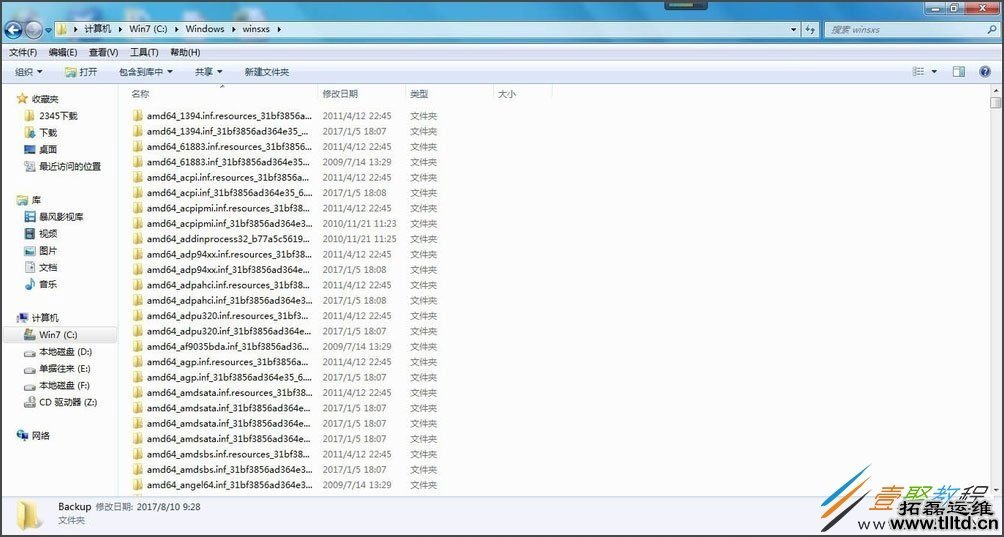Expand arrow after winsxs breadcrumb
1004x537 pixels.
point(279,29)
